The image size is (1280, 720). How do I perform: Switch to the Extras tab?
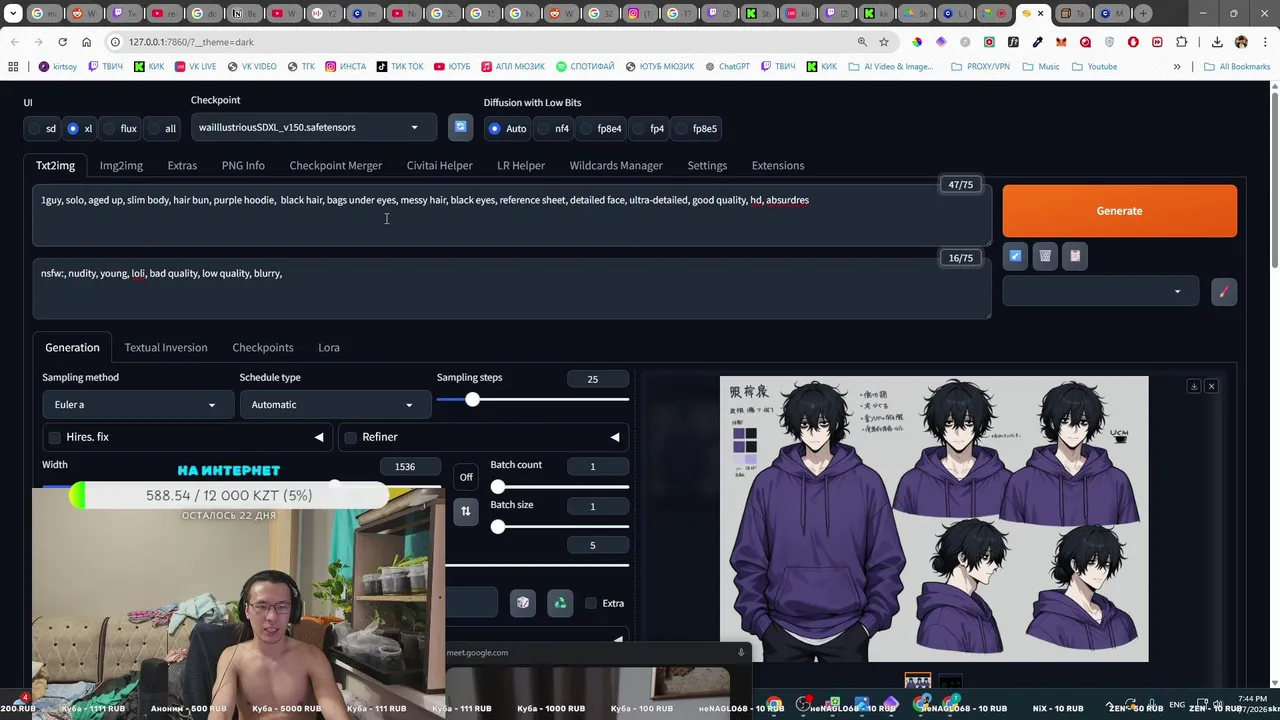(182, 165)
